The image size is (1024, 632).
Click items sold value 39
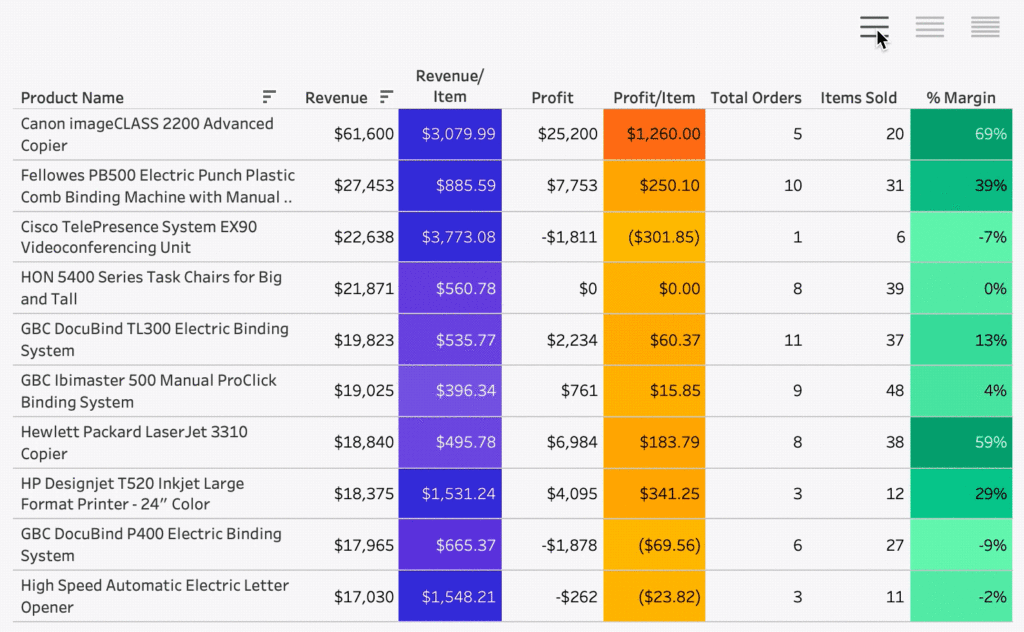(x=895, y=289)
